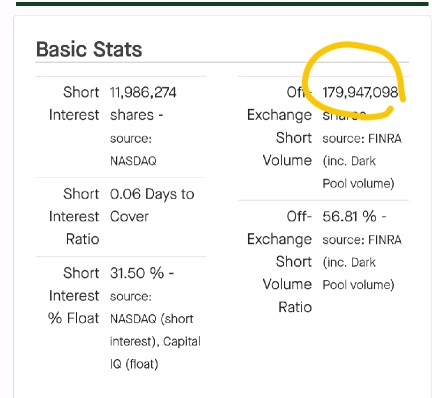Click NASDAQ (short interest) source text
Image resolution: width=432 pixels, height=398 pixels.
point(152,330)
